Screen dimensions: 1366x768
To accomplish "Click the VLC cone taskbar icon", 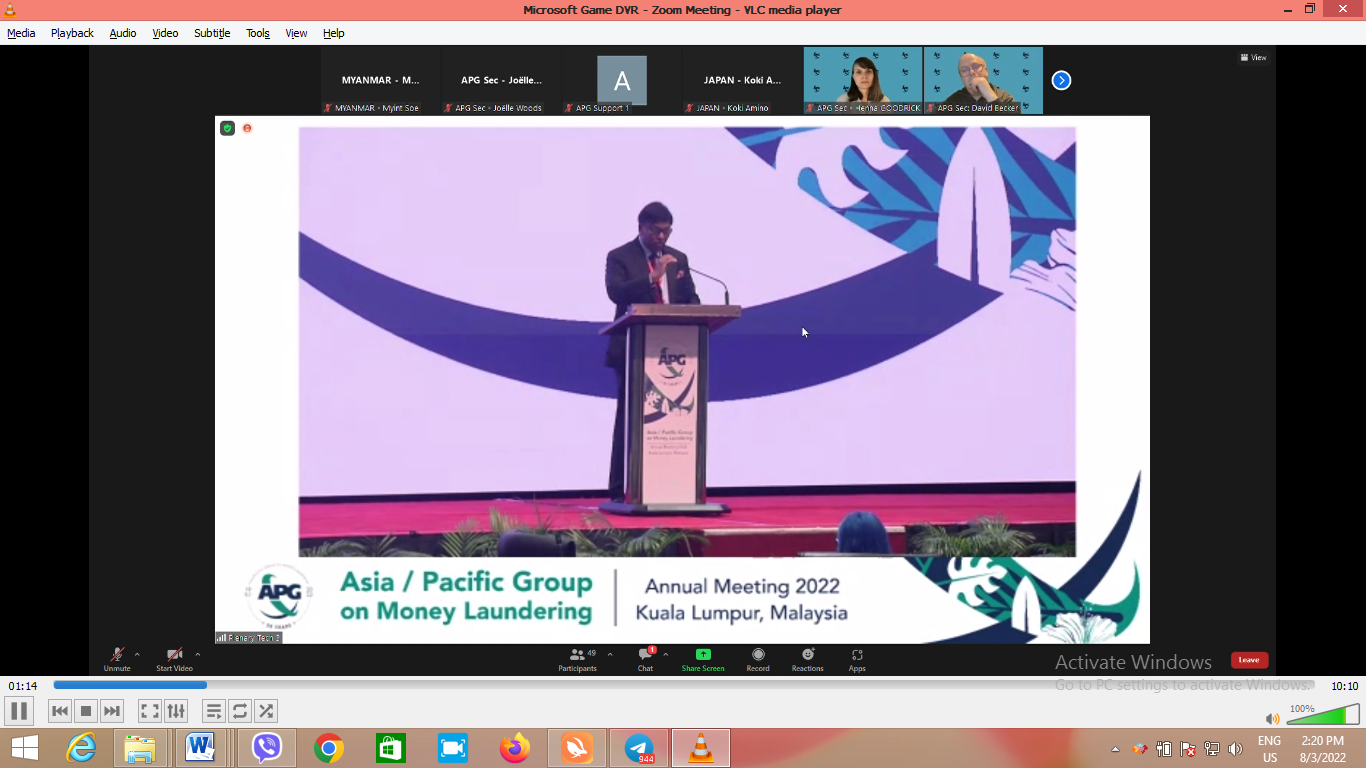I will coord(701,748).
